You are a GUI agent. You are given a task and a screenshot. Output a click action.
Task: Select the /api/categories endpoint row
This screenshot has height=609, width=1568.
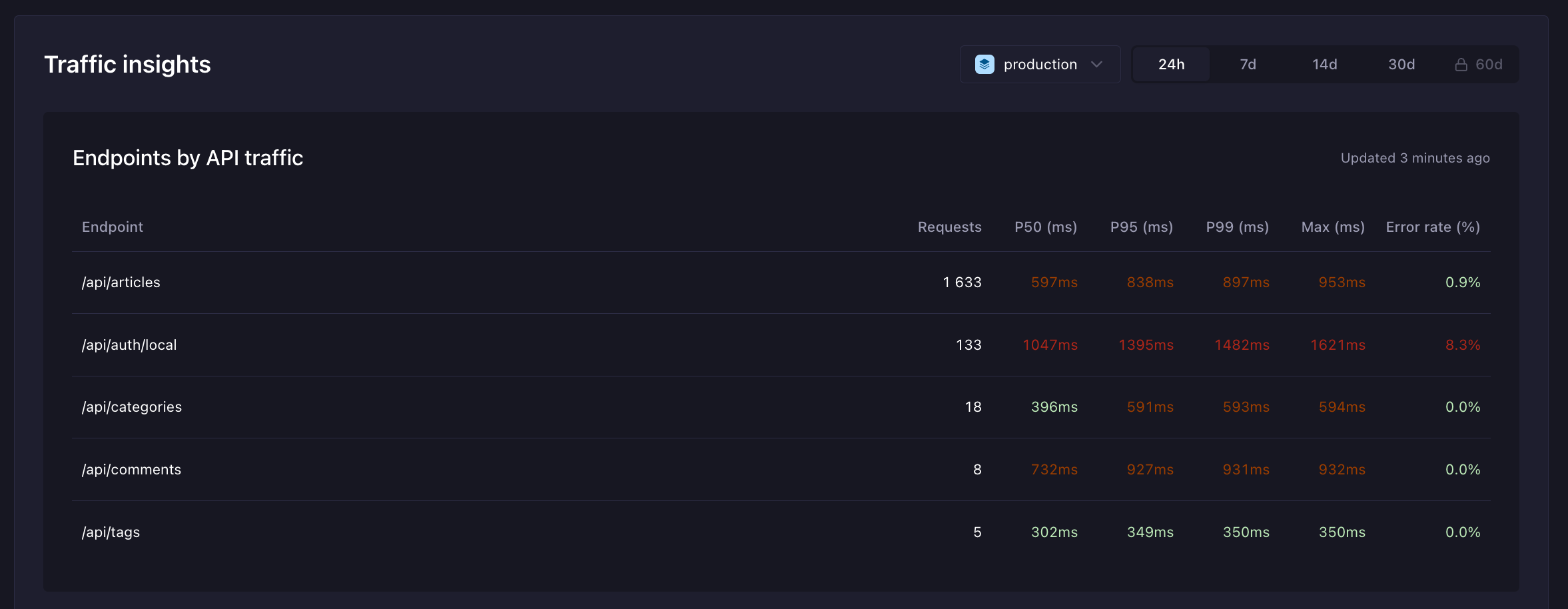tap(781, 407)
